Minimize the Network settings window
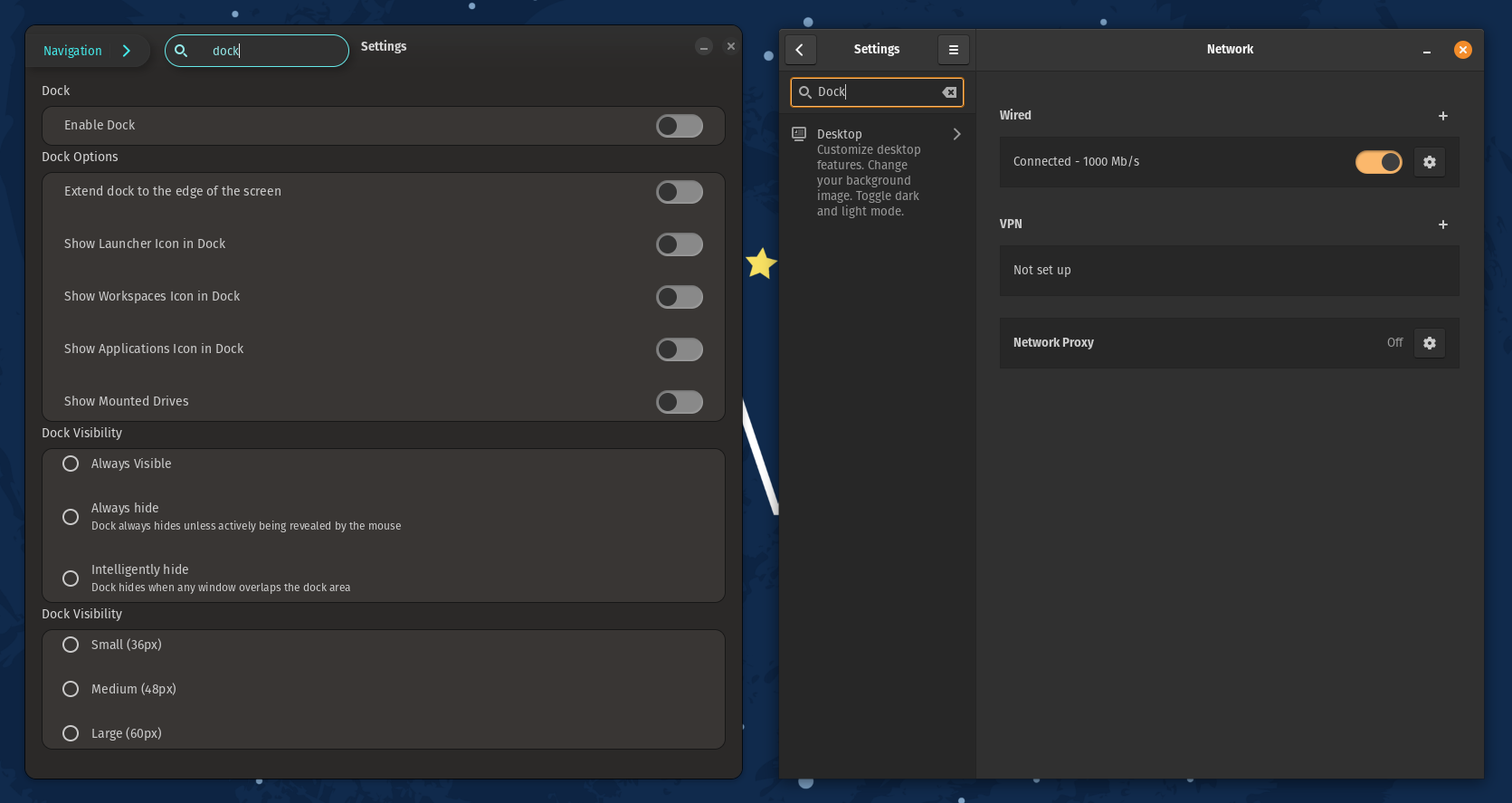This screenshot has width=1512, height=803. coord(1426,51)
